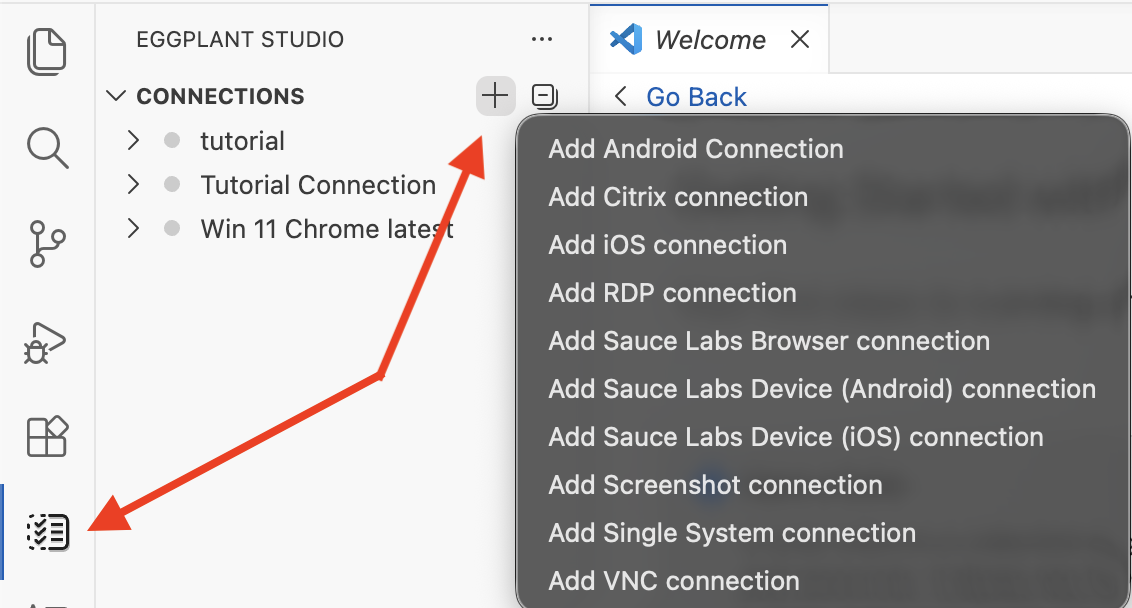The image size is (1132, 608).
Task: Switch to the Welcome tab
Action: coord(710,39)
